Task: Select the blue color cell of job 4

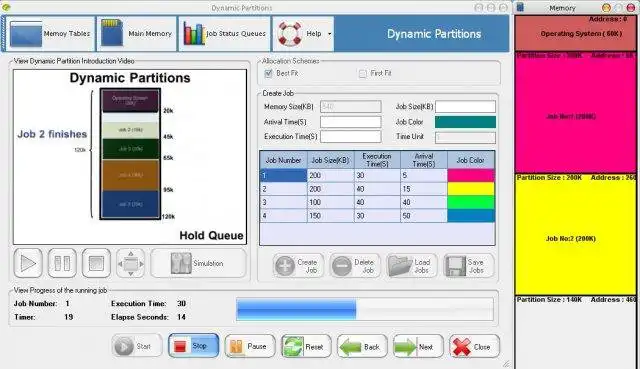Action: pos(471,216)
